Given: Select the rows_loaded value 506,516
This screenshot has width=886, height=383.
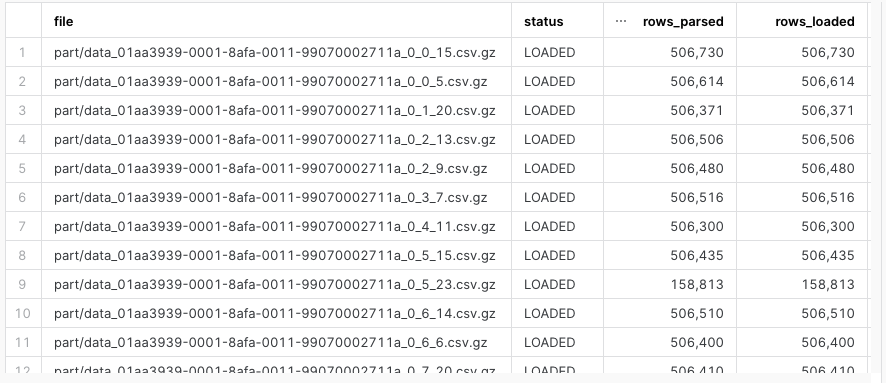Looking at the screenshot, I should point(828,197).
